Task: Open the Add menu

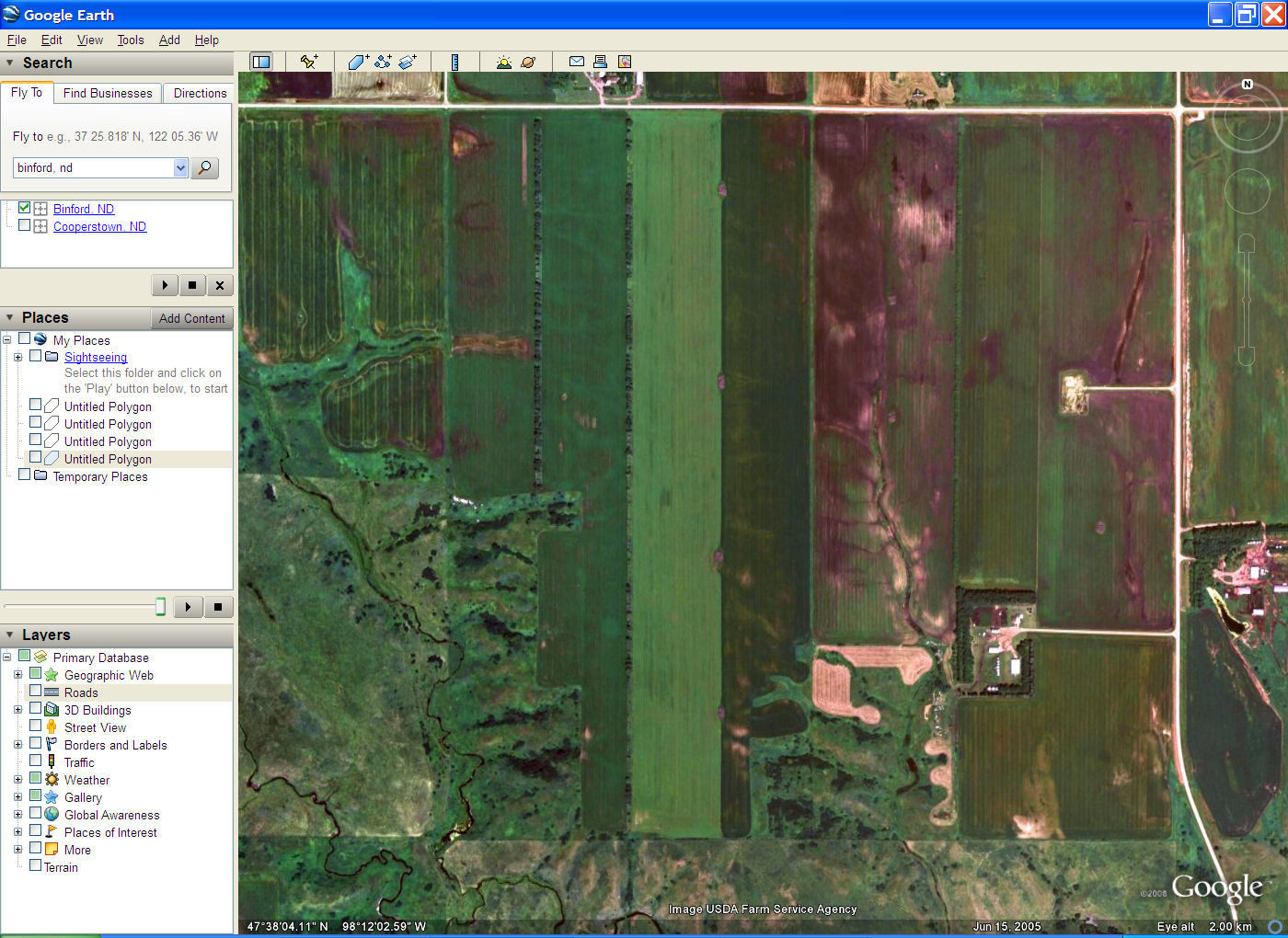Action: pos(169,40)
